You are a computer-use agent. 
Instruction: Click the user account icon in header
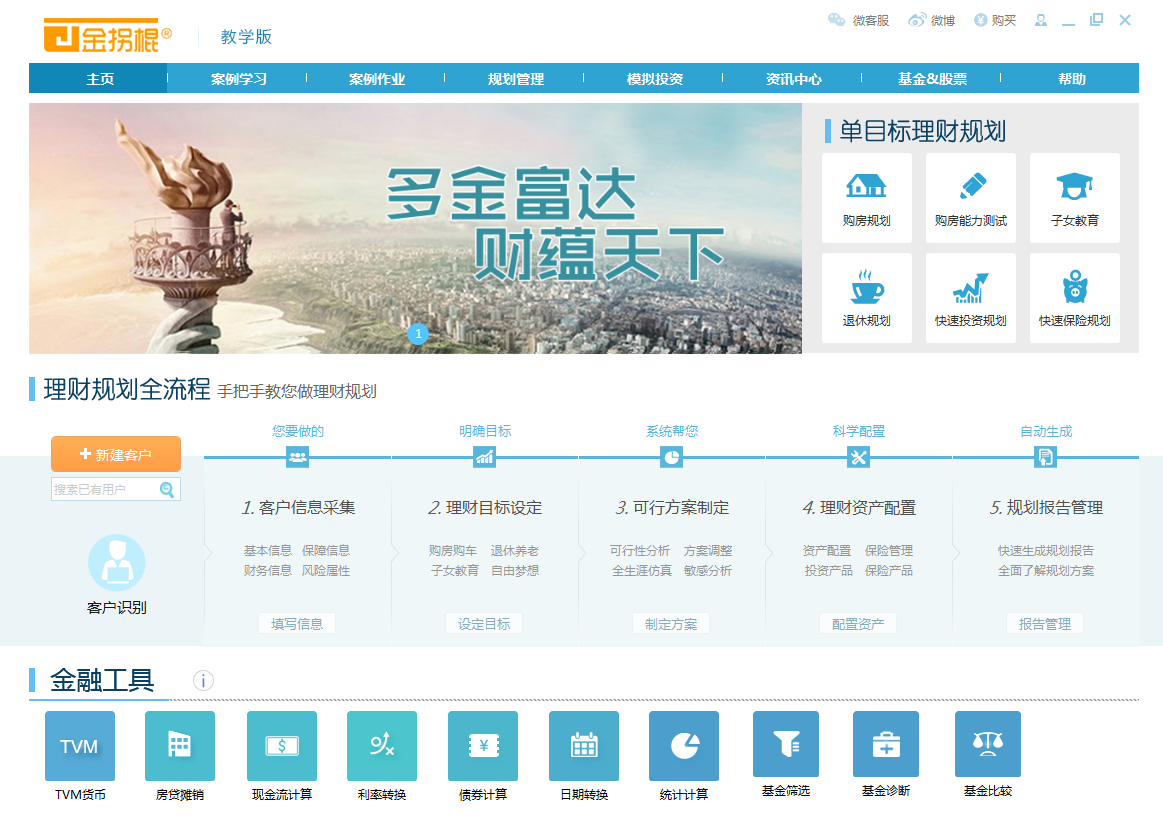1041,21
